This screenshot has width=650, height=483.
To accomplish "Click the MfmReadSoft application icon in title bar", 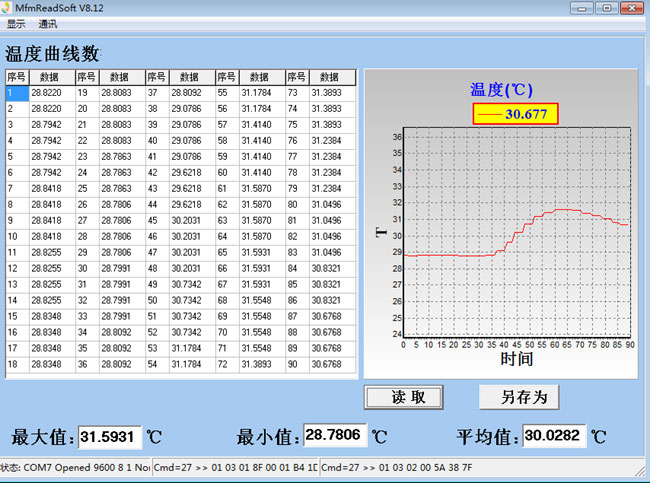I will click(x=9, y=7).
